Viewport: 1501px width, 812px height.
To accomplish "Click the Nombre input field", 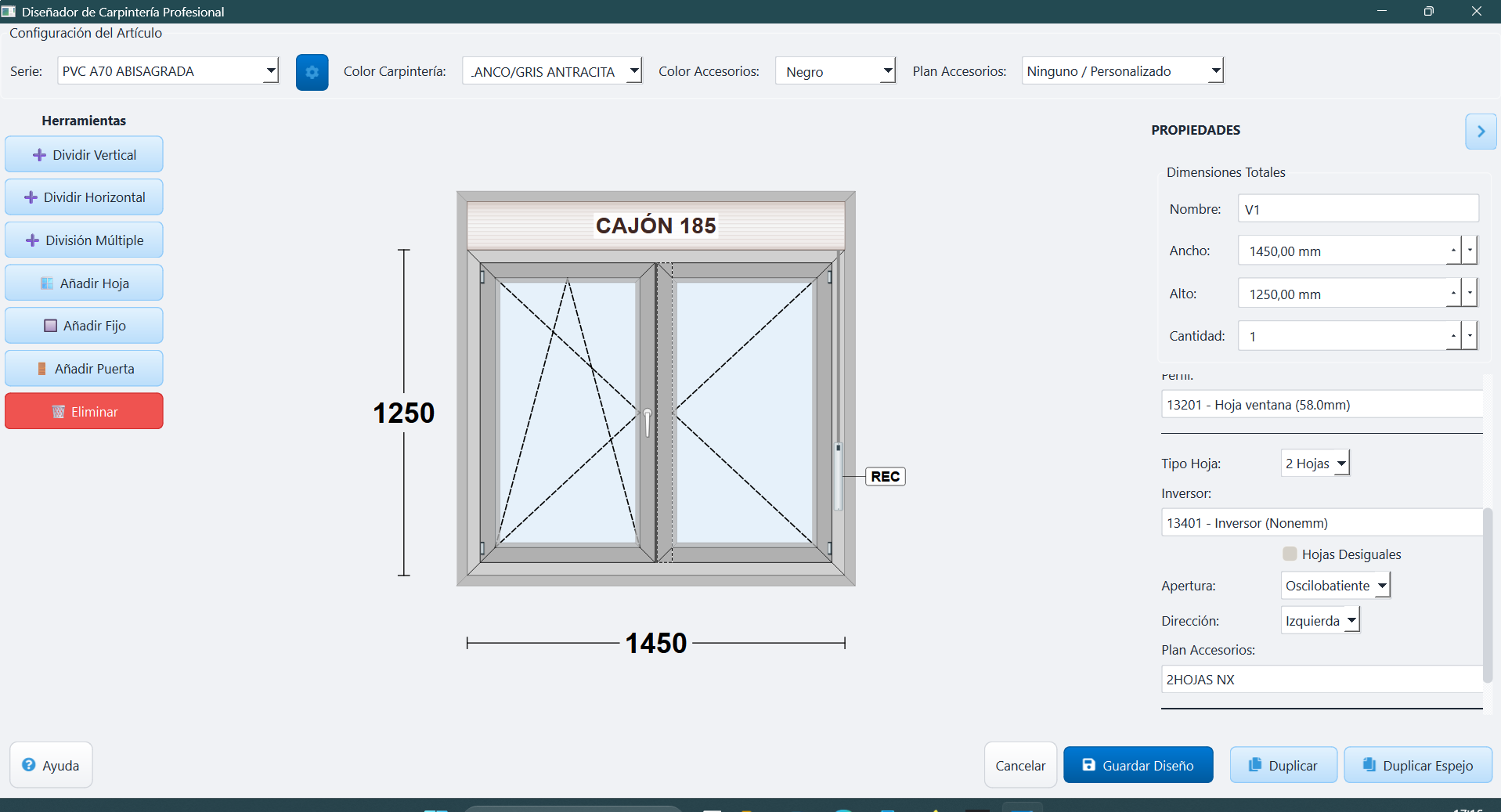I will pos(1358,209).
